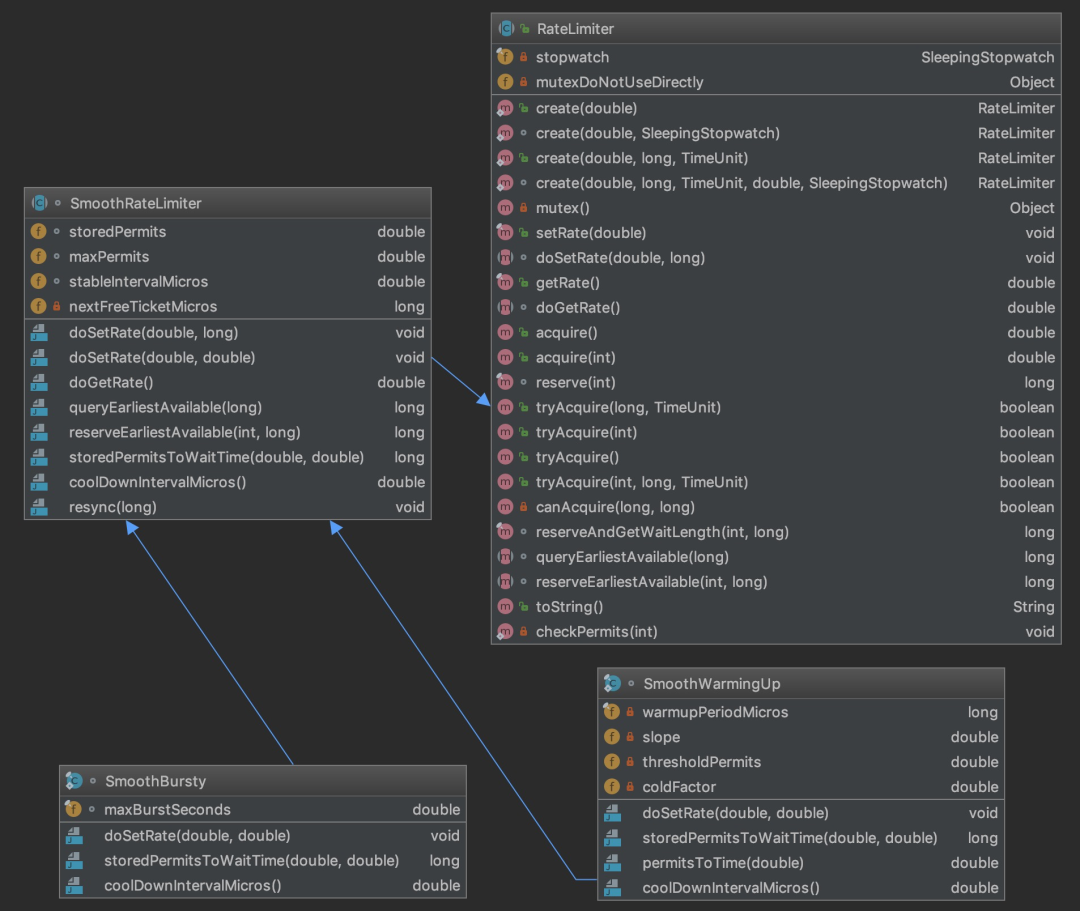Screen dimensions: 1080x911
Task: Select the SmoothRateLimiter class title
Action: tap(136, 203)
